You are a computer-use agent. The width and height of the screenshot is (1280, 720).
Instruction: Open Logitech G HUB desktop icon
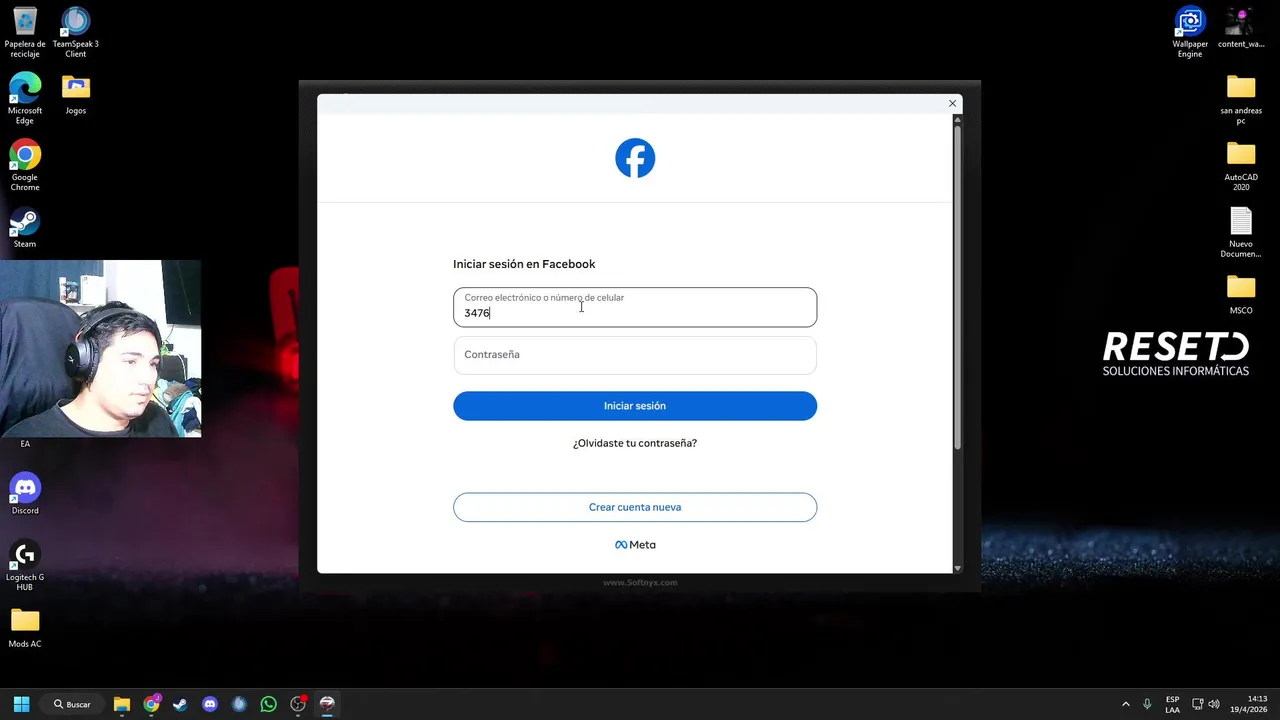(x=25, y=565)
